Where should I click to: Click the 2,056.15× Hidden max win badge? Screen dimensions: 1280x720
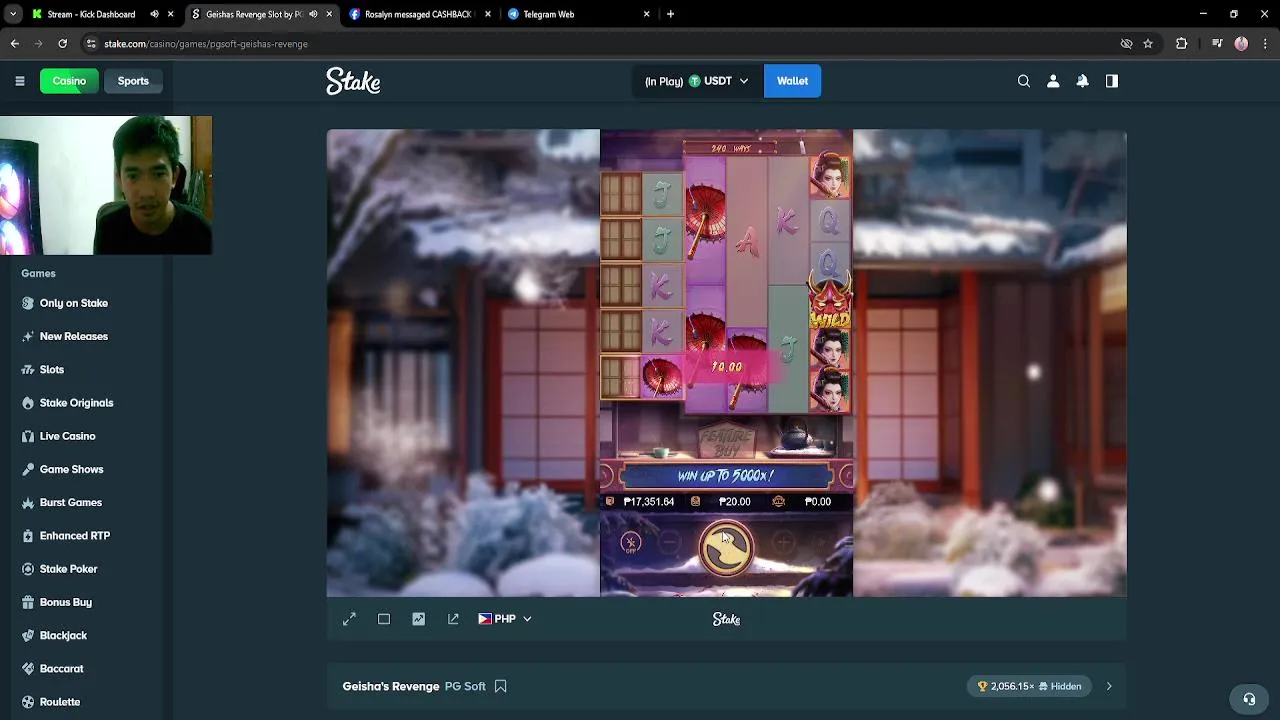click(1030, 686)
